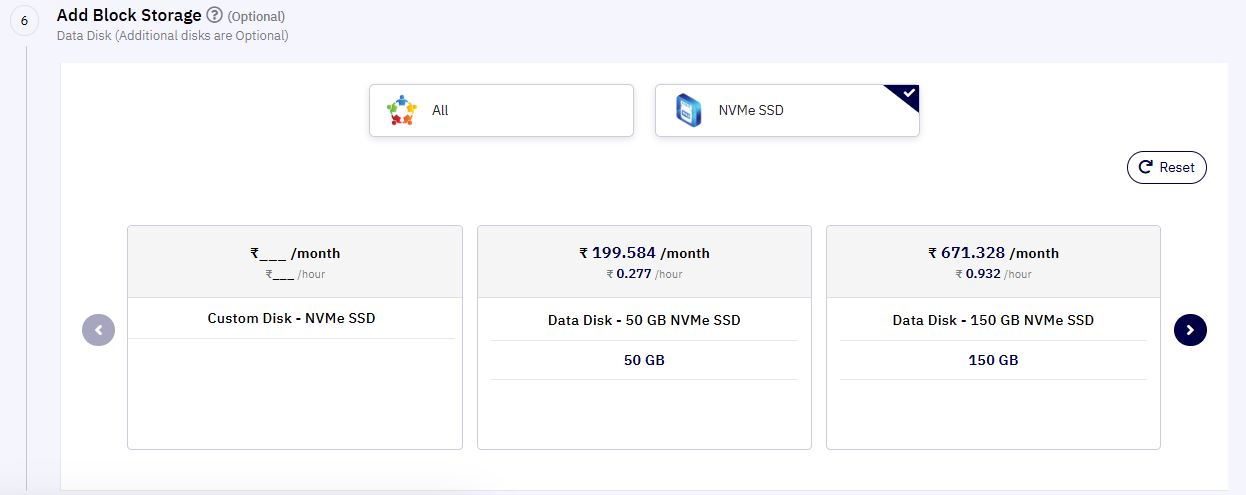Choose Data Disk - 150 GB NVMe SSD
This screenshot has width=1246, height=495.
(x=993, y=337)
